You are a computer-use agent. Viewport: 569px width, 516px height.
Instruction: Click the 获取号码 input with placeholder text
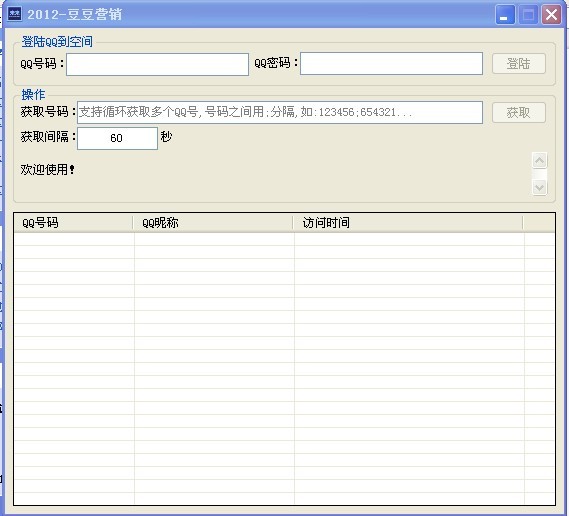[x=280, y=112]
